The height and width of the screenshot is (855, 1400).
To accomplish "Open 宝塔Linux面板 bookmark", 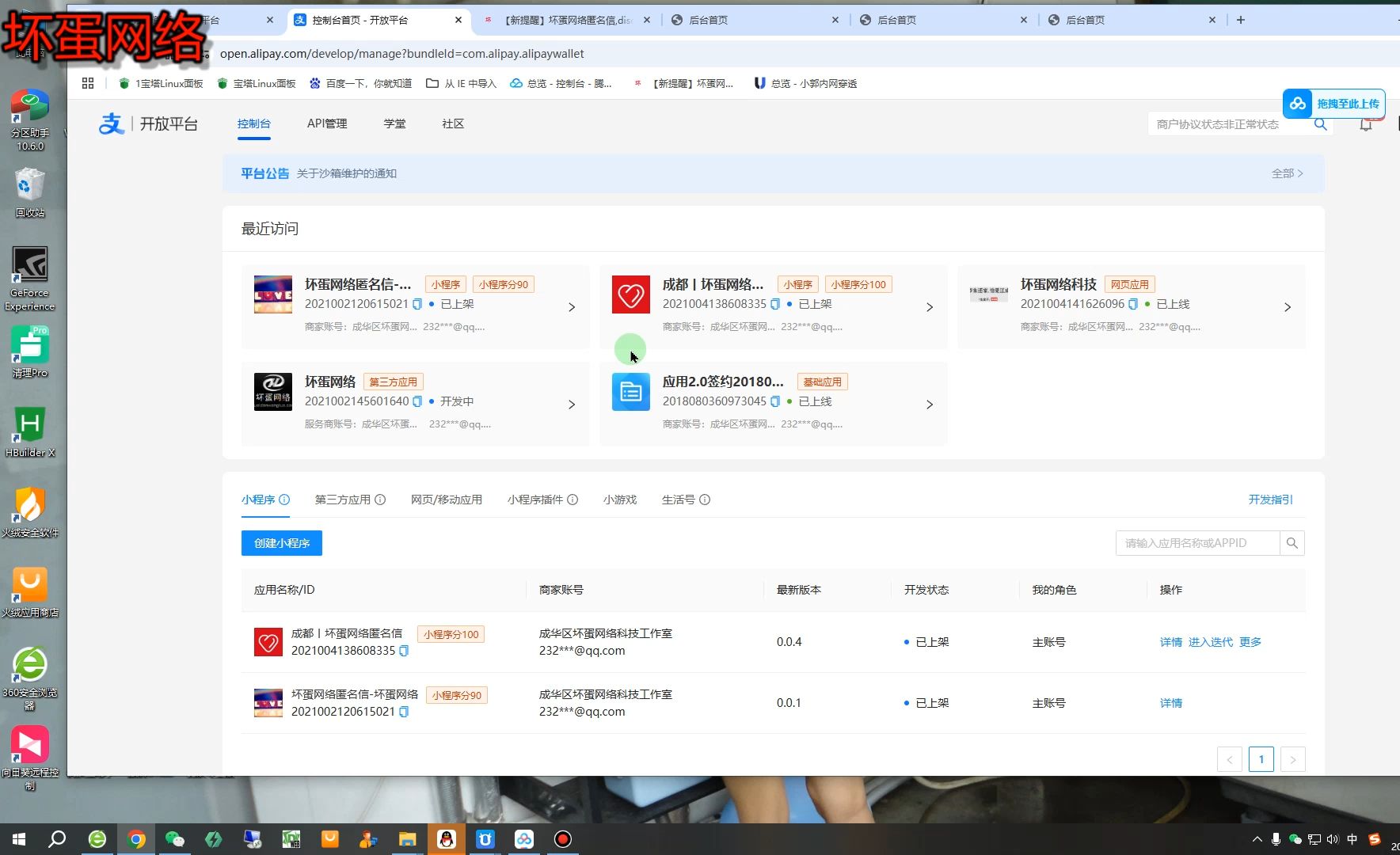I will pyautogui.click(x=256, y=83).
